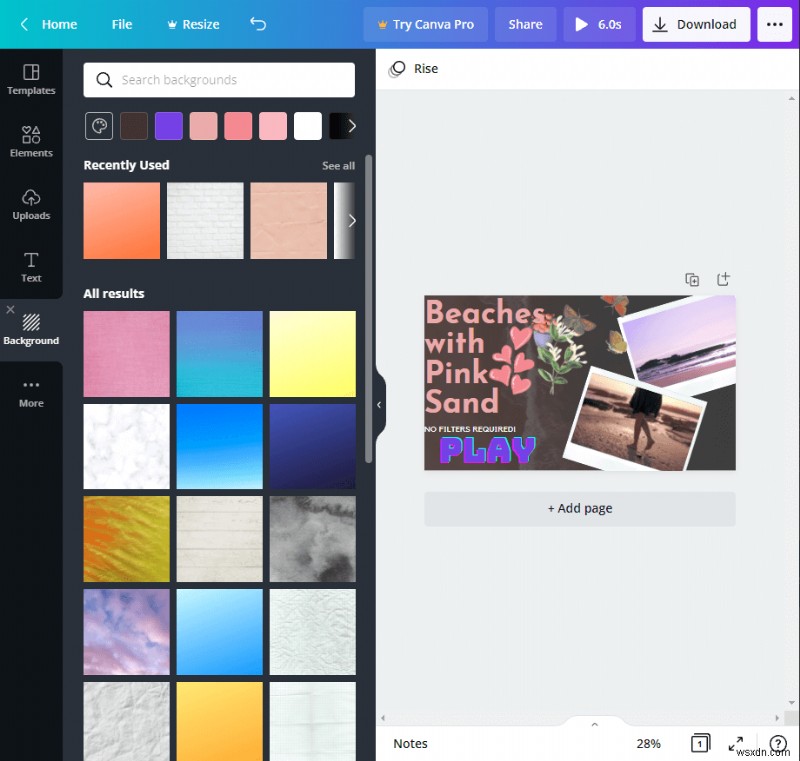This screenshot has width=800, height=761.
Task: Switch to the Templates tab
Action: pos(31,79)
